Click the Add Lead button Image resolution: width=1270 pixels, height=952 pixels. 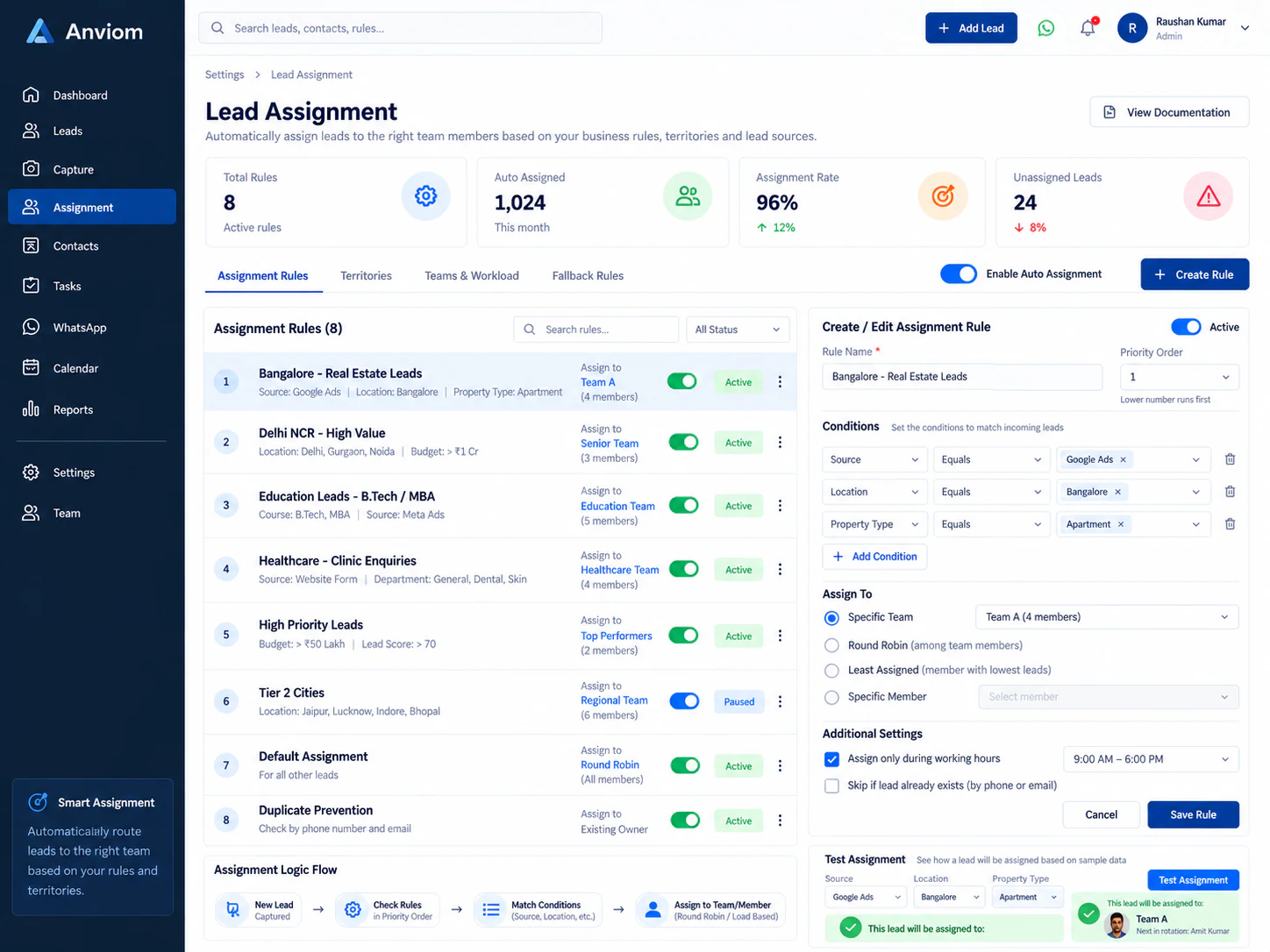pos(971,28)
